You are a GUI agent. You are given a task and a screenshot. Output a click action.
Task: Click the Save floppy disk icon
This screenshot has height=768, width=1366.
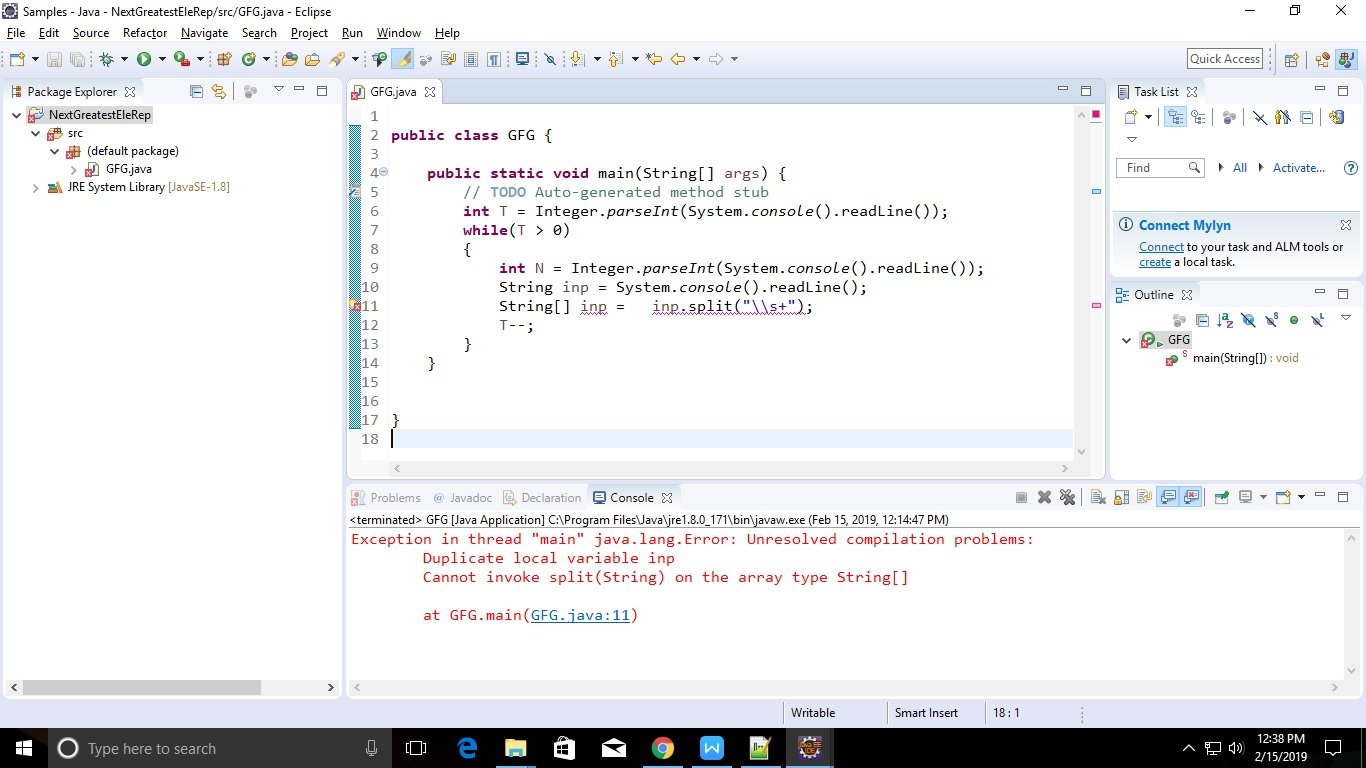[55, 59]
